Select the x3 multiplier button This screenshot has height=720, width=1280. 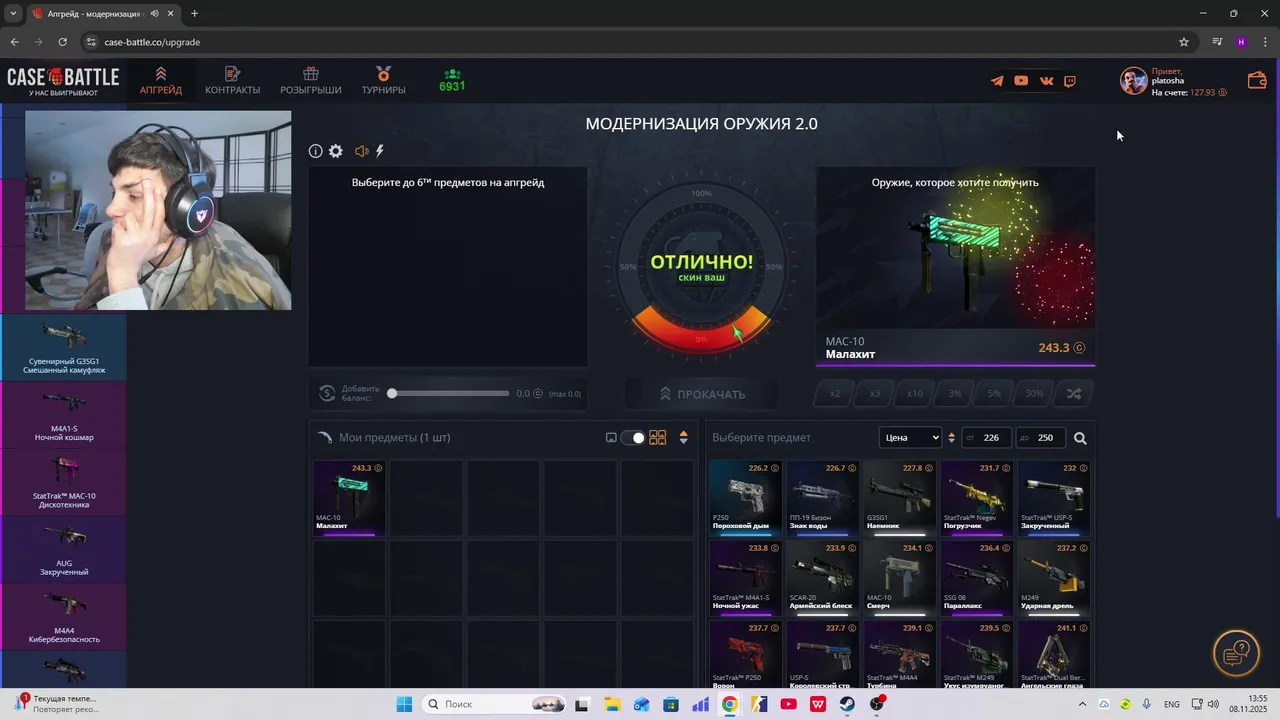(x=875, y=394)
